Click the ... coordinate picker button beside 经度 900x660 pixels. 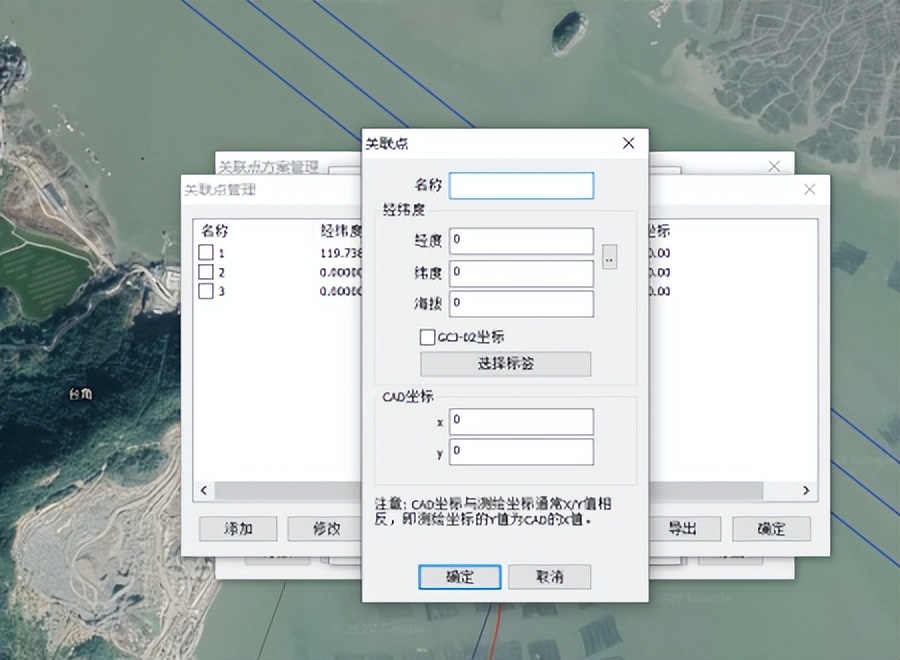pyautogui.click(x=609, y=257)
